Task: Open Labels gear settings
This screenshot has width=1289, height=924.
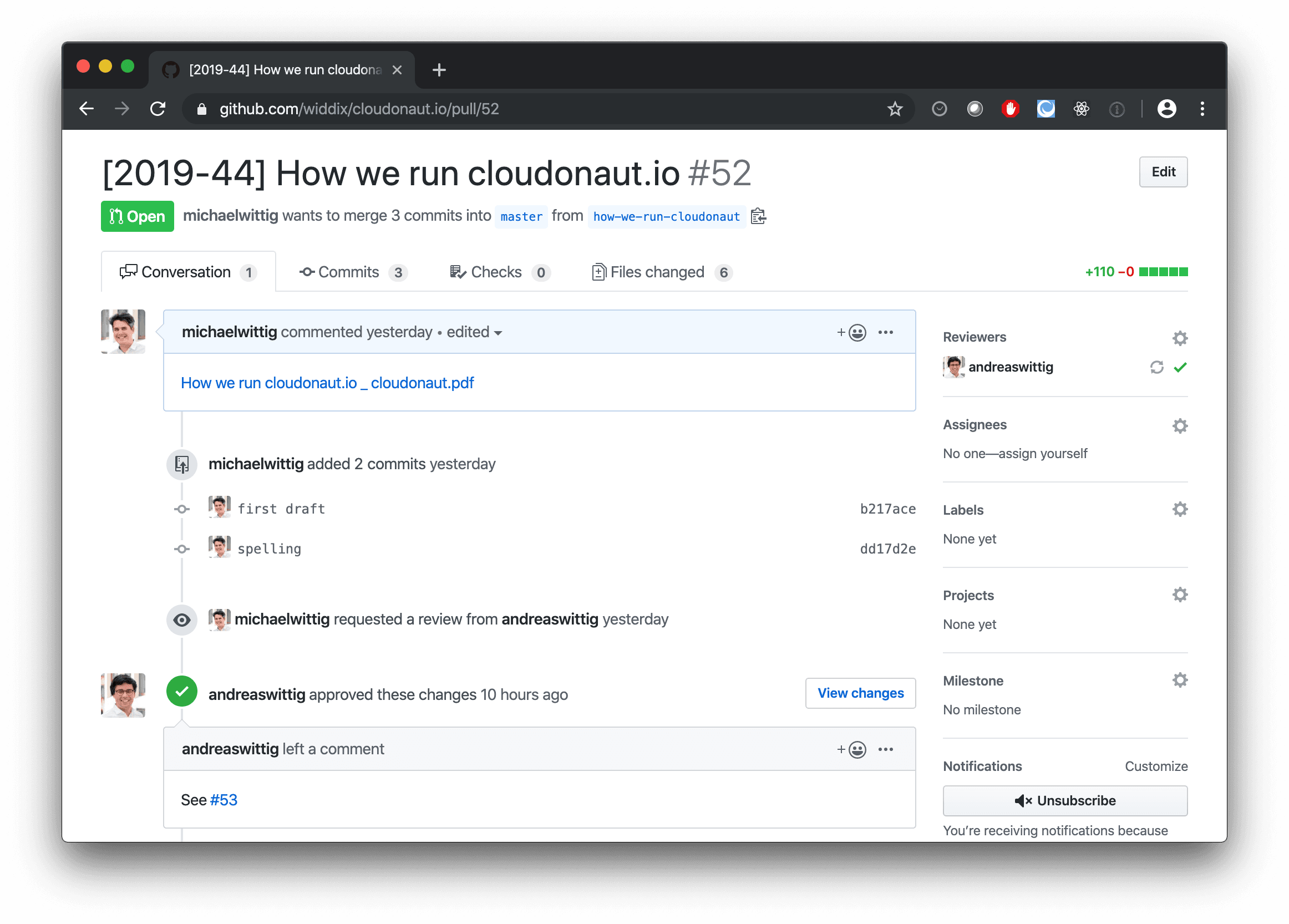Action: pyautogui.click(x=1179, y=509)
